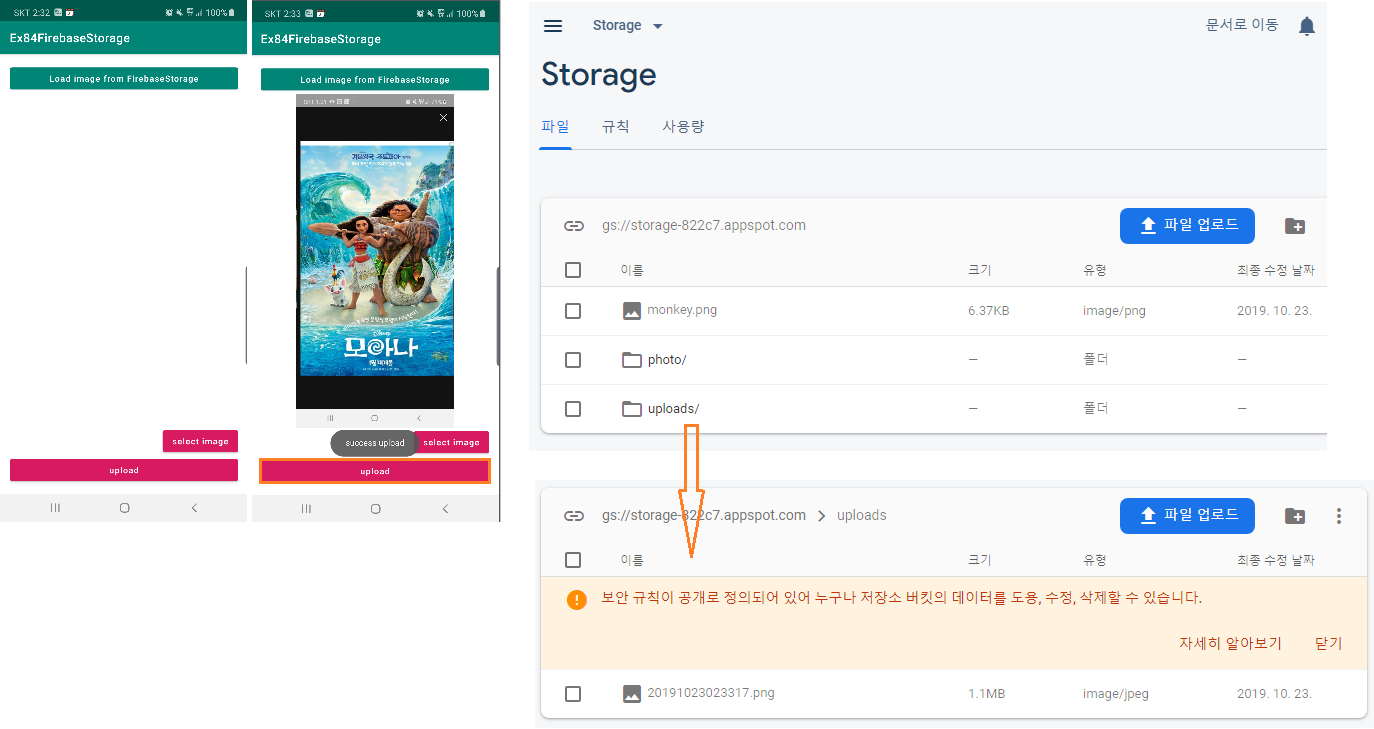Check the uploads/ folder checkbox

tap(573, 409)
